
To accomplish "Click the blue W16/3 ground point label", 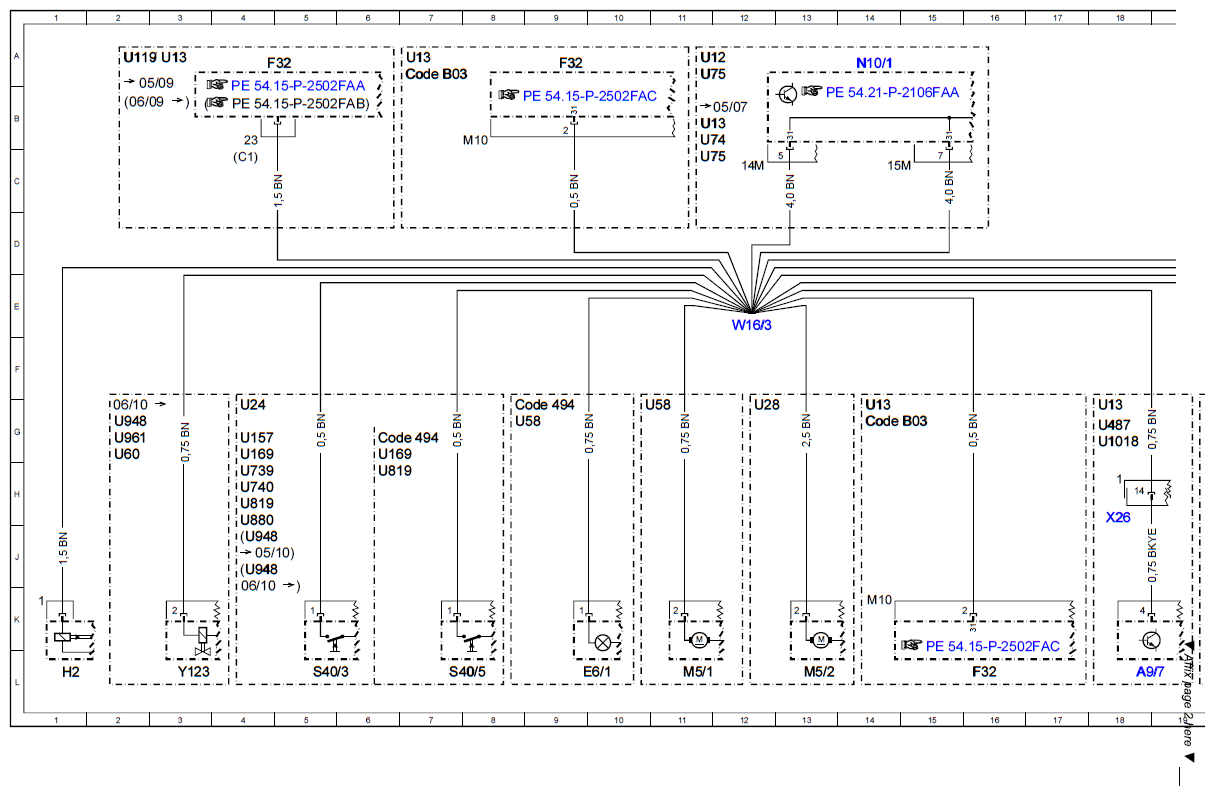I will 750,324.
